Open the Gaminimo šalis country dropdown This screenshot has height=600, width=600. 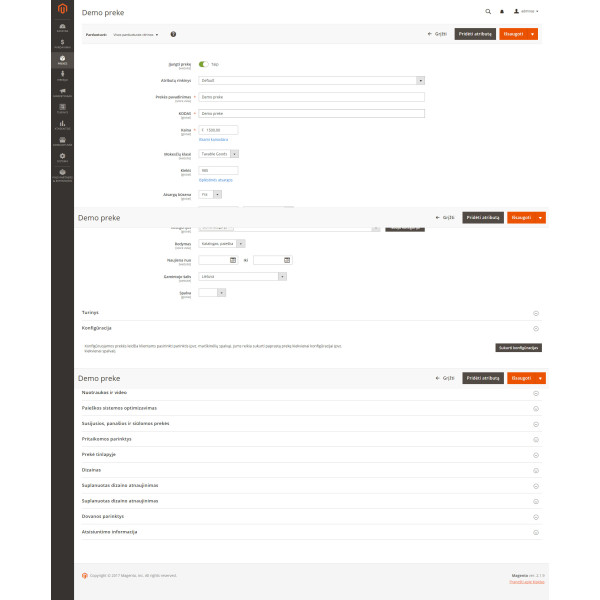[x=242, y=276]
